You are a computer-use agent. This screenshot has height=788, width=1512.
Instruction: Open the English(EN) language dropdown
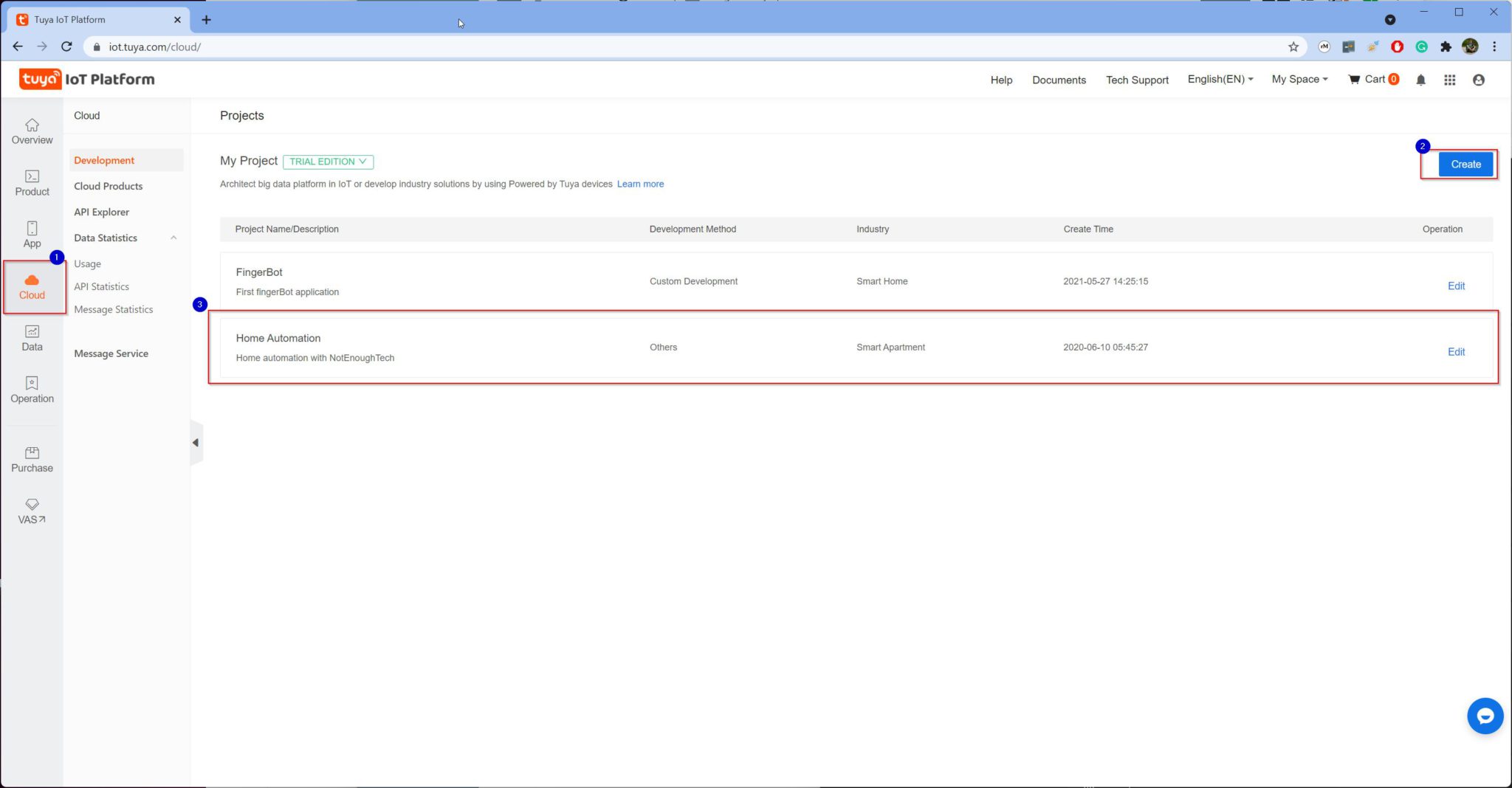[1218, 79]
